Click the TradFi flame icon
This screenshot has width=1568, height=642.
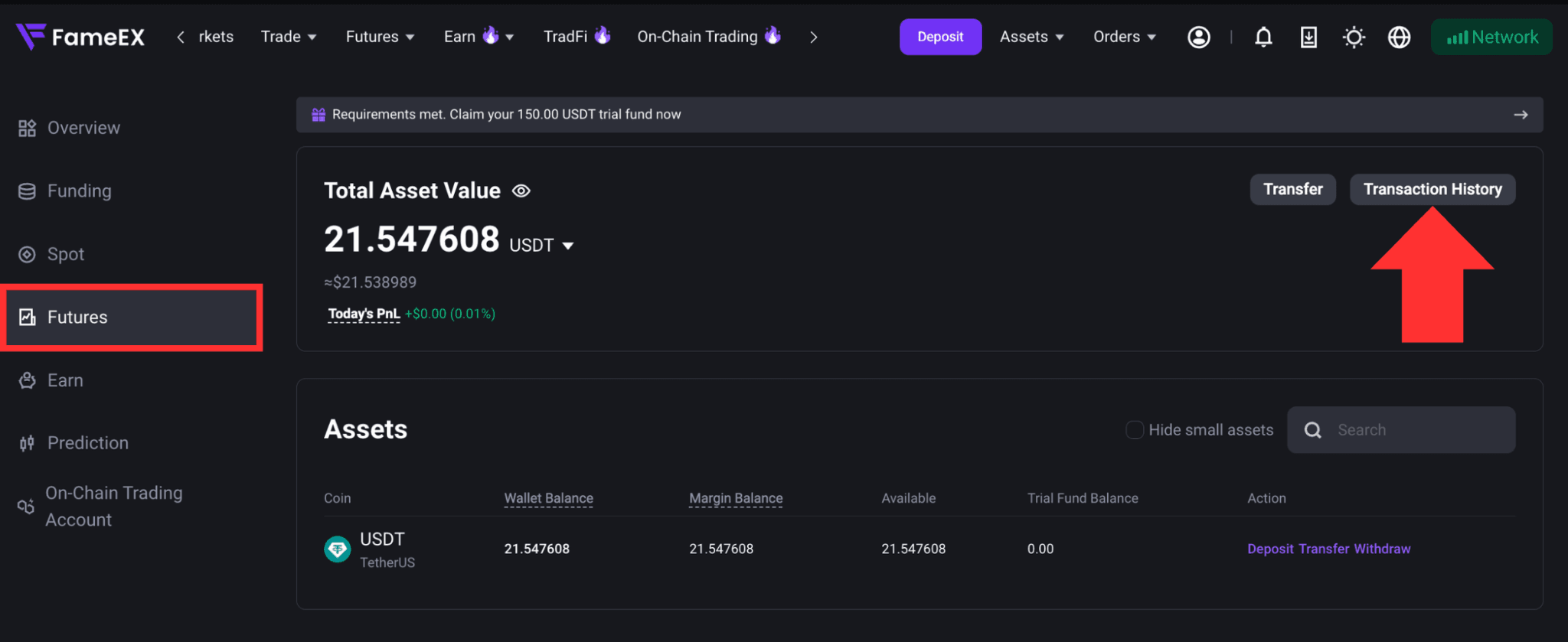(x=603, y=35)
